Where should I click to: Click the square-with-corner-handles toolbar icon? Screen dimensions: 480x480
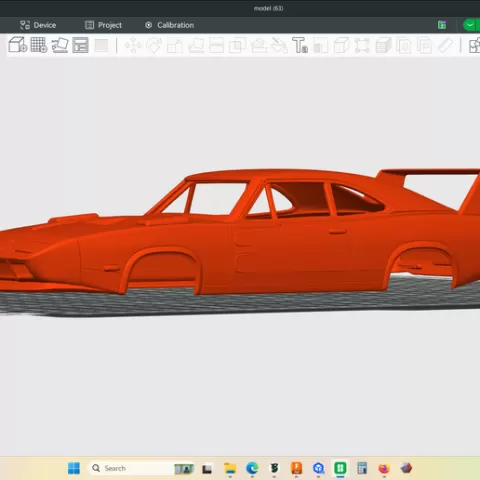[362, 45]
